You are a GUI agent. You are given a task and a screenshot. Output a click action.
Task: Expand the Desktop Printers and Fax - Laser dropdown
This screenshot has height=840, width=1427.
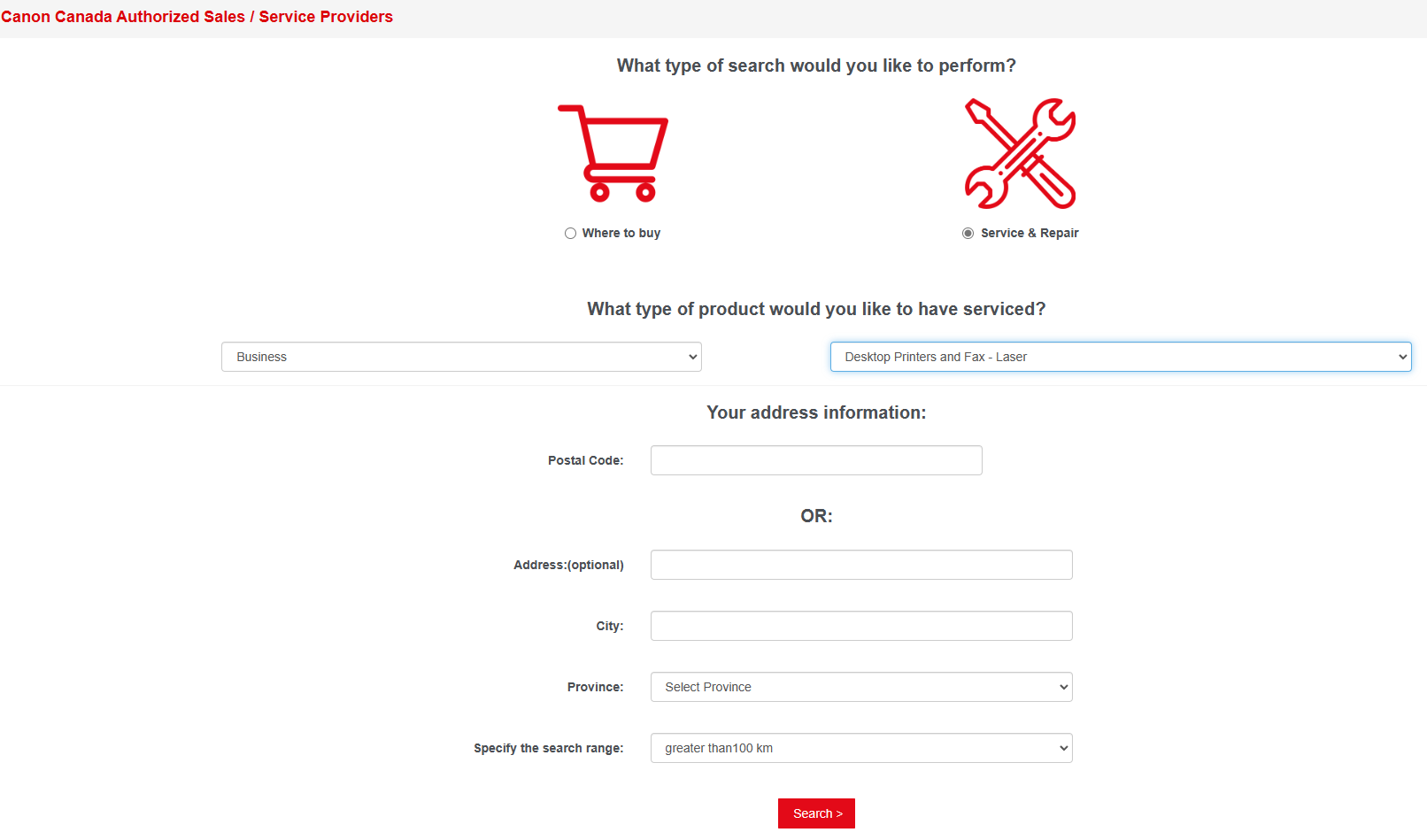click(x=1120, y=357)
